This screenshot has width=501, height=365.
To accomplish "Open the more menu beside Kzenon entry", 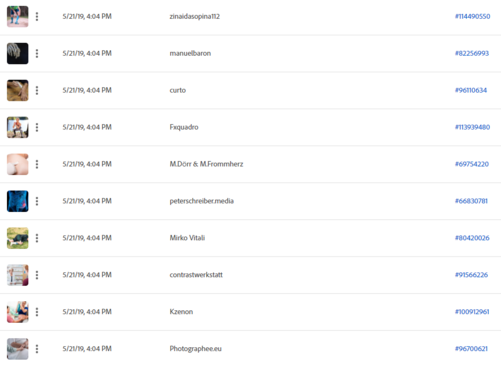I will pos(37,312).
